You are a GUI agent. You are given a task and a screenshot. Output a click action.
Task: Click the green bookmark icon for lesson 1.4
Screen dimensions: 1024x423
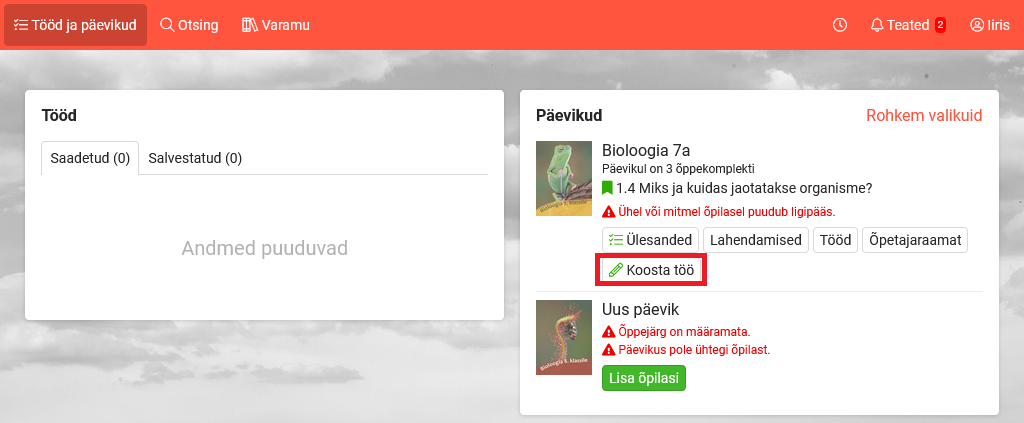tap(607, 188)
